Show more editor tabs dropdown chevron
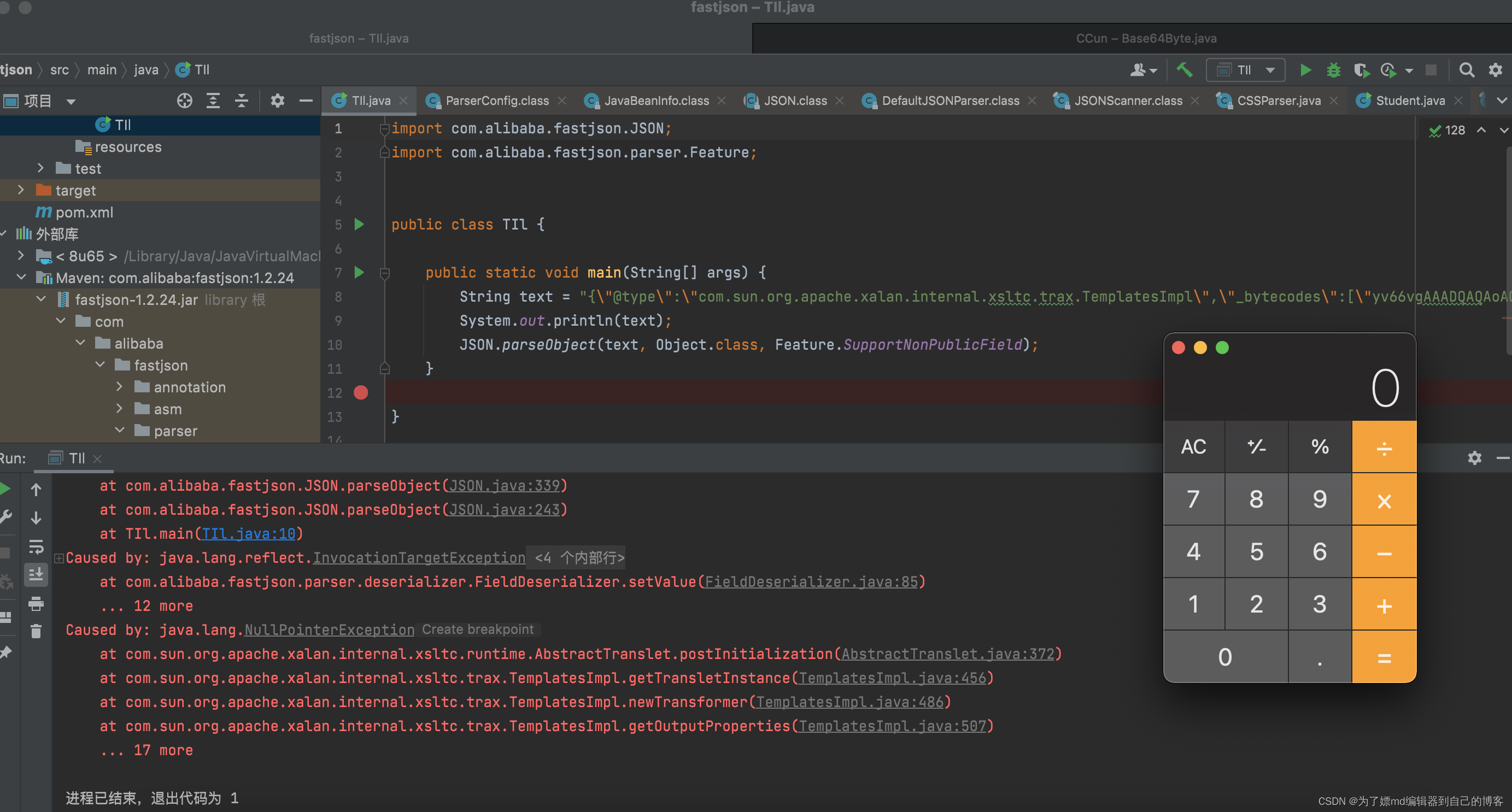The width and height of the screenshot is (1512, 812). (1501, 101)
